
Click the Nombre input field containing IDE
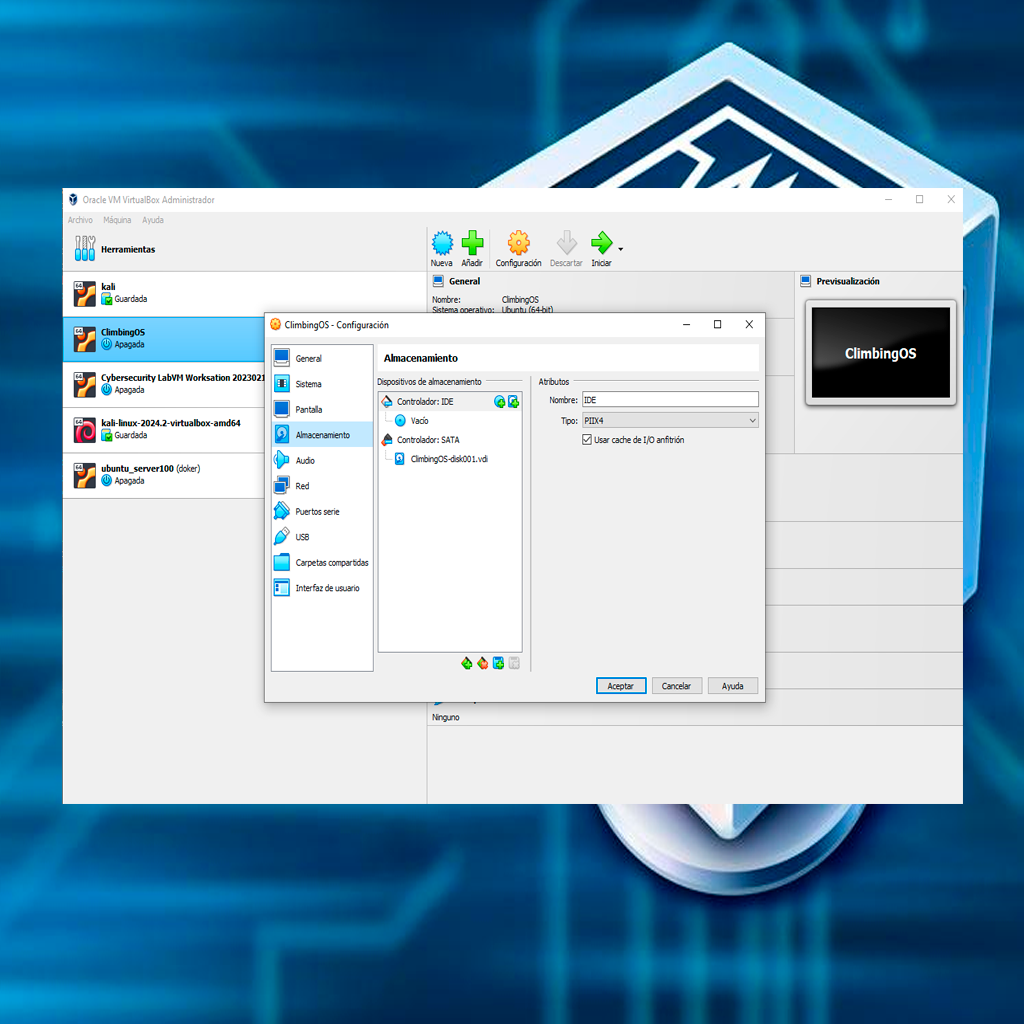point(670,400)
